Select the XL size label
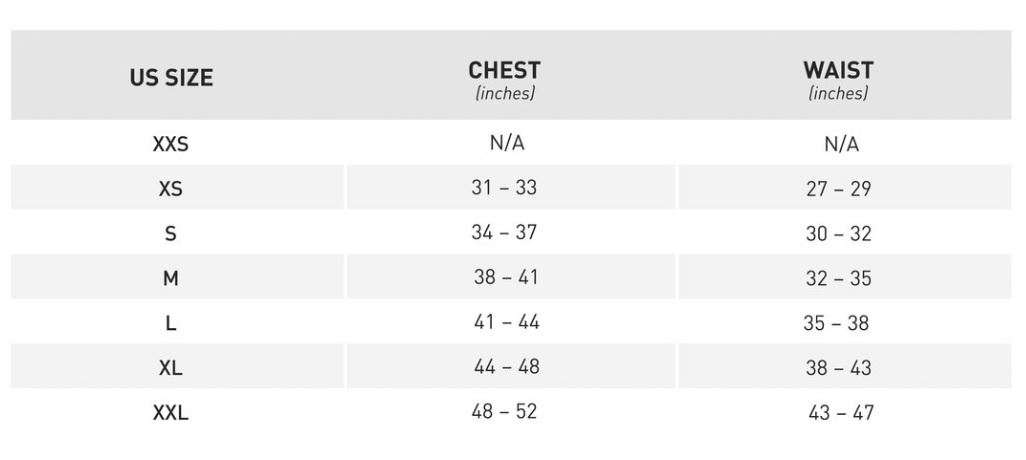Screen dimensions: 1026x460 click(x=171, y=368)
